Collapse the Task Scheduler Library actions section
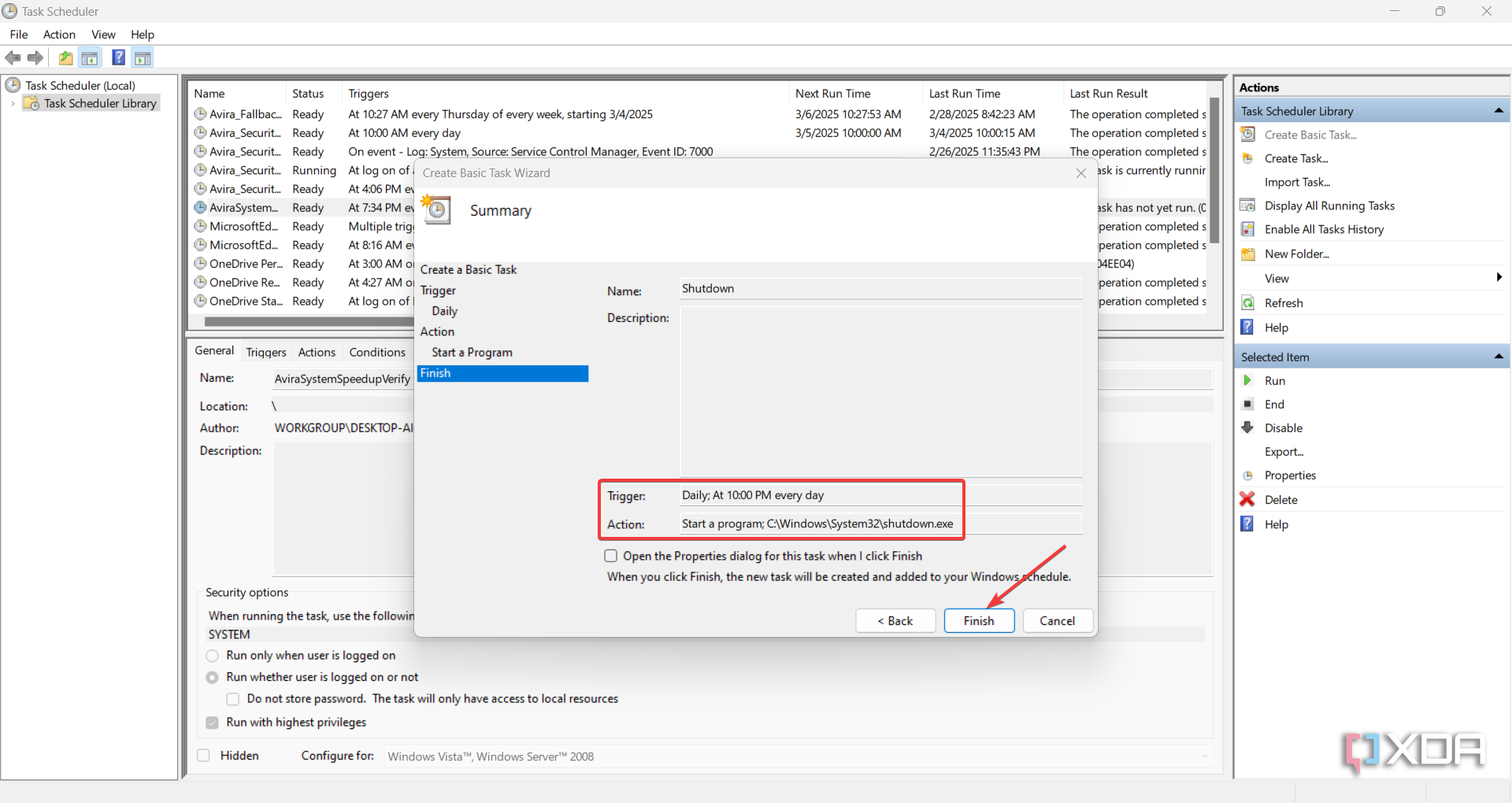The height and width of the screenshot is (803, 1512). coord(1499,111)
